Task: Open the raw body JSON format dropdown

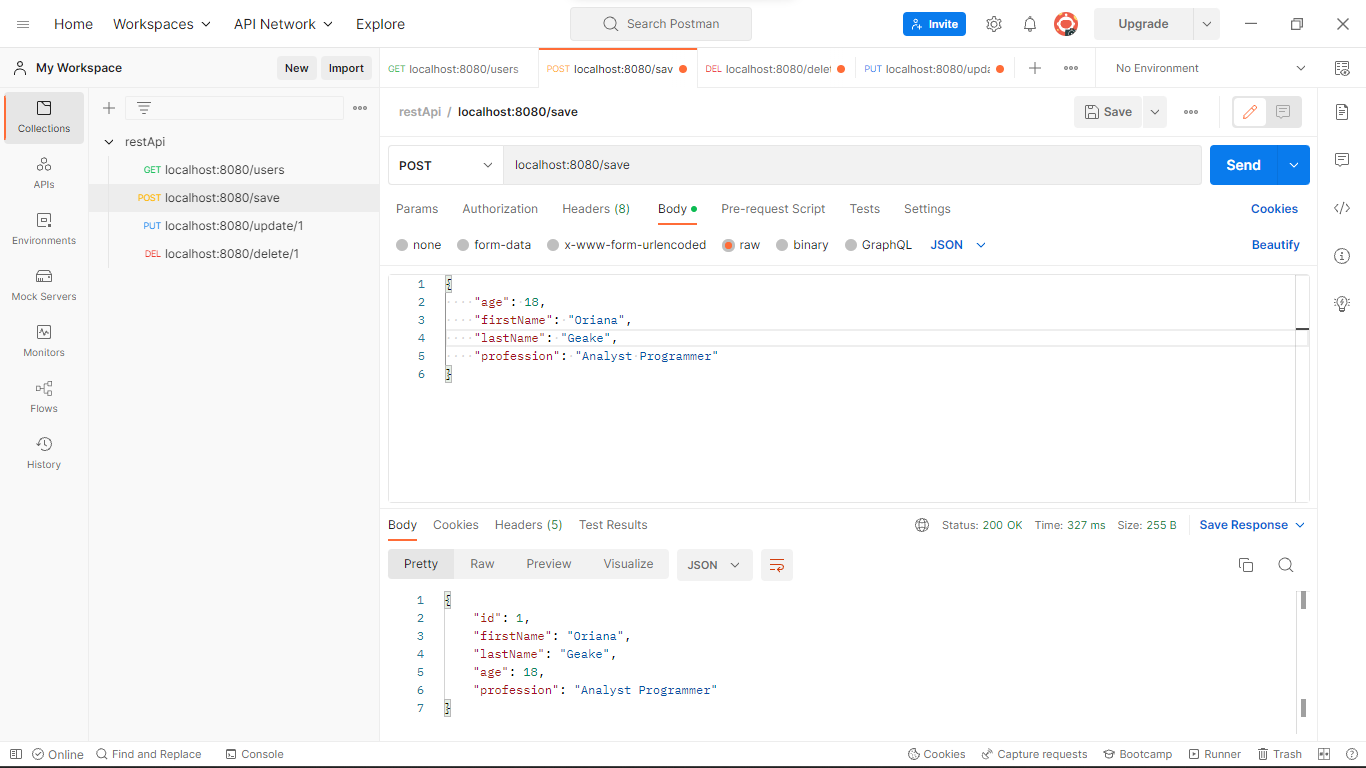Action: (958, 245)
